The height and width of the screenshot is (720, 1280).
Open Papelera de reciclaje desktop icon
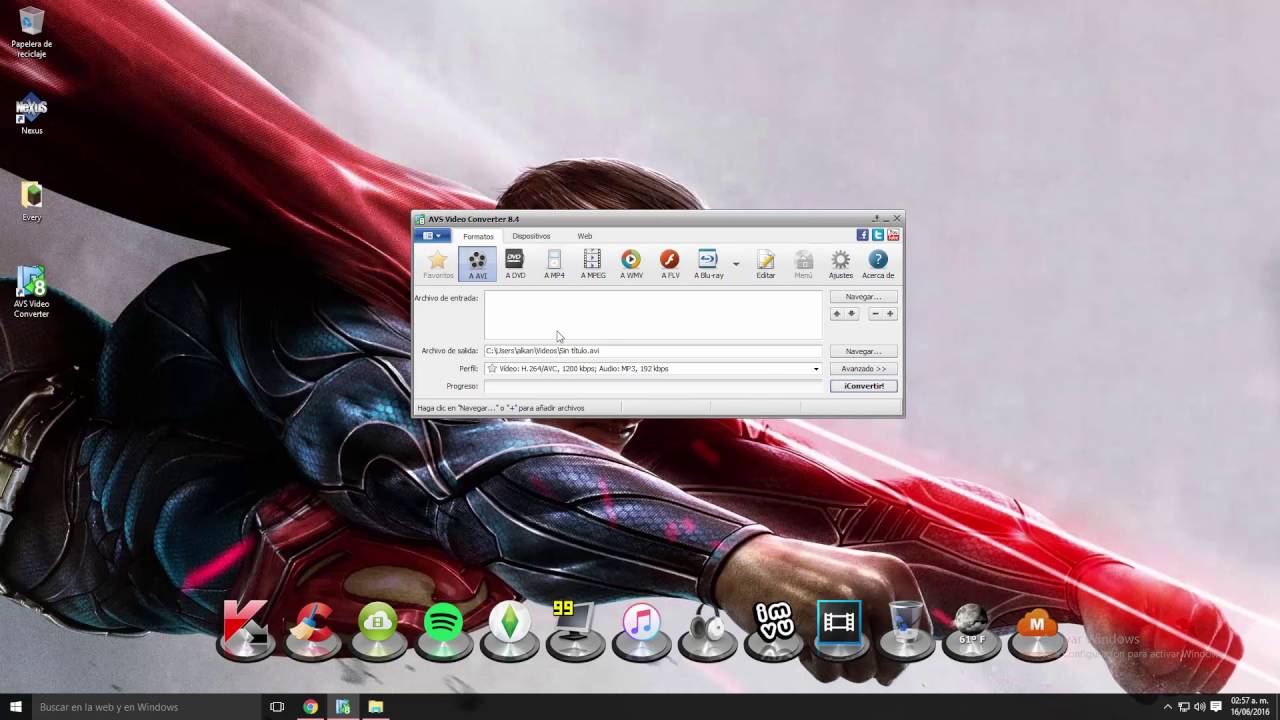(32, 33)
